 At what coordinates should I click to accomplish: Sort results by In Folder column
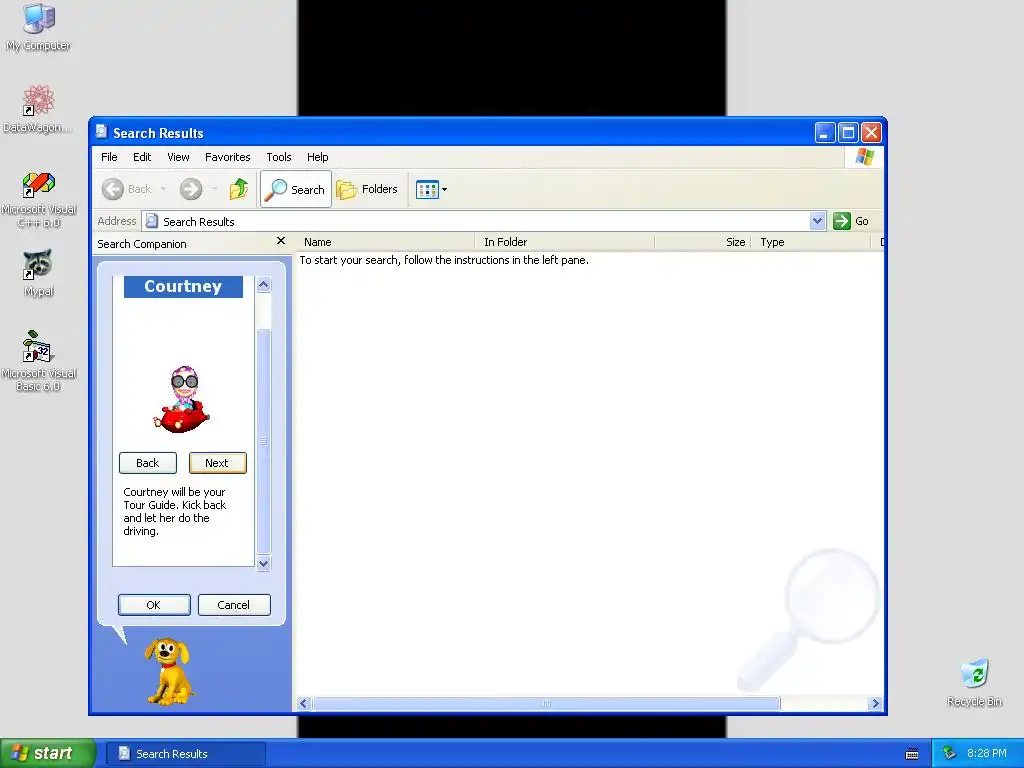click(x=566, y=242)
